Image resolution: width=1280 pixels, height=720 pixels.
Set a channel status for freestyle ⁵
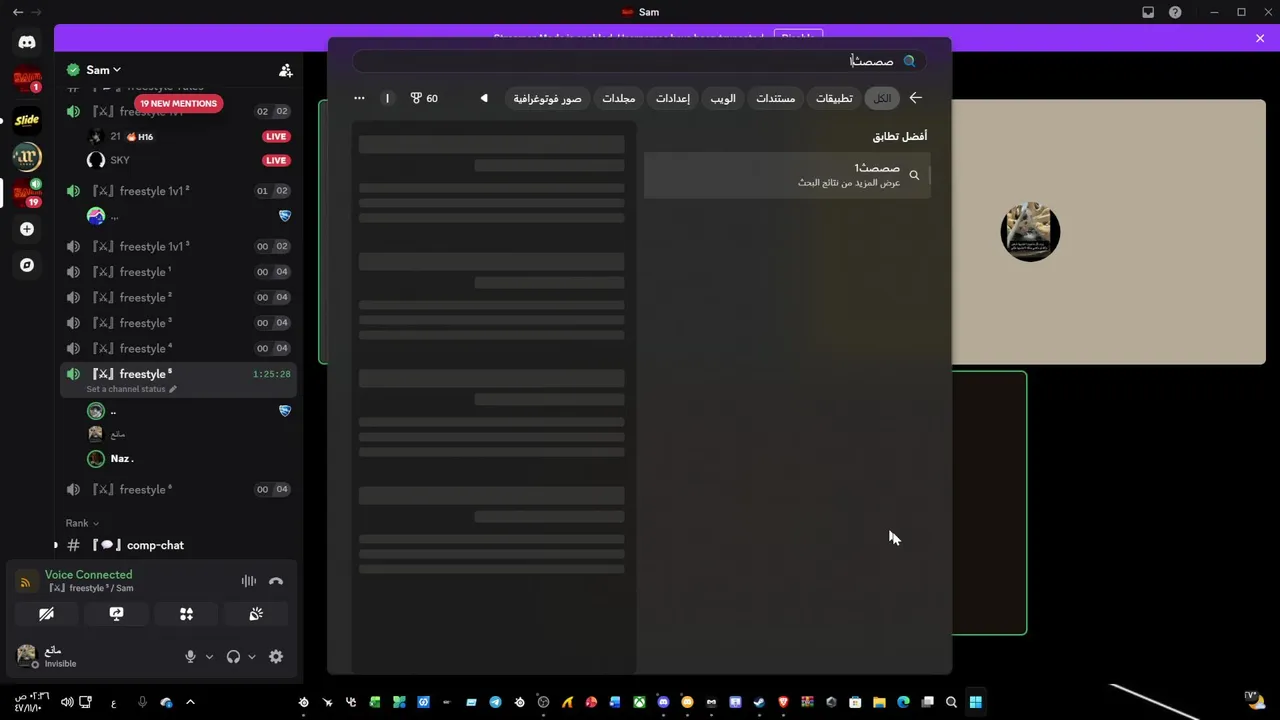[131, 389]
